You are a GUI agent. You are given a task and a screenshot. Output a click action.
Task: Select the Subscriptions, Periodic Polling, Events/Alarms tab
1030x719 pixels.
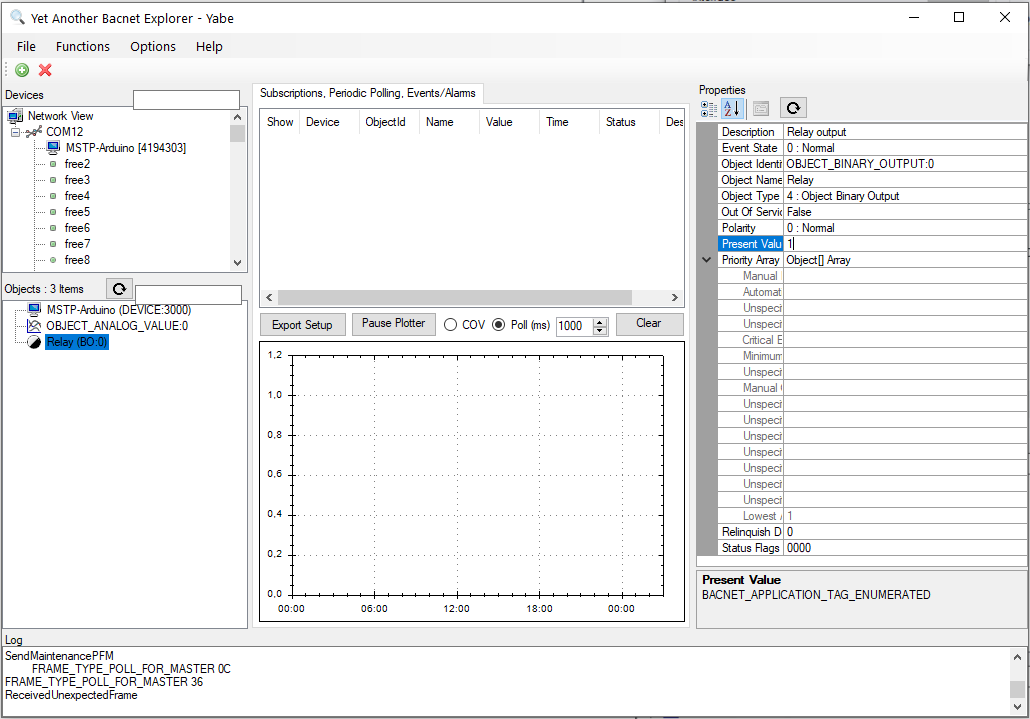pyautogui.click(x=368, y=93)
